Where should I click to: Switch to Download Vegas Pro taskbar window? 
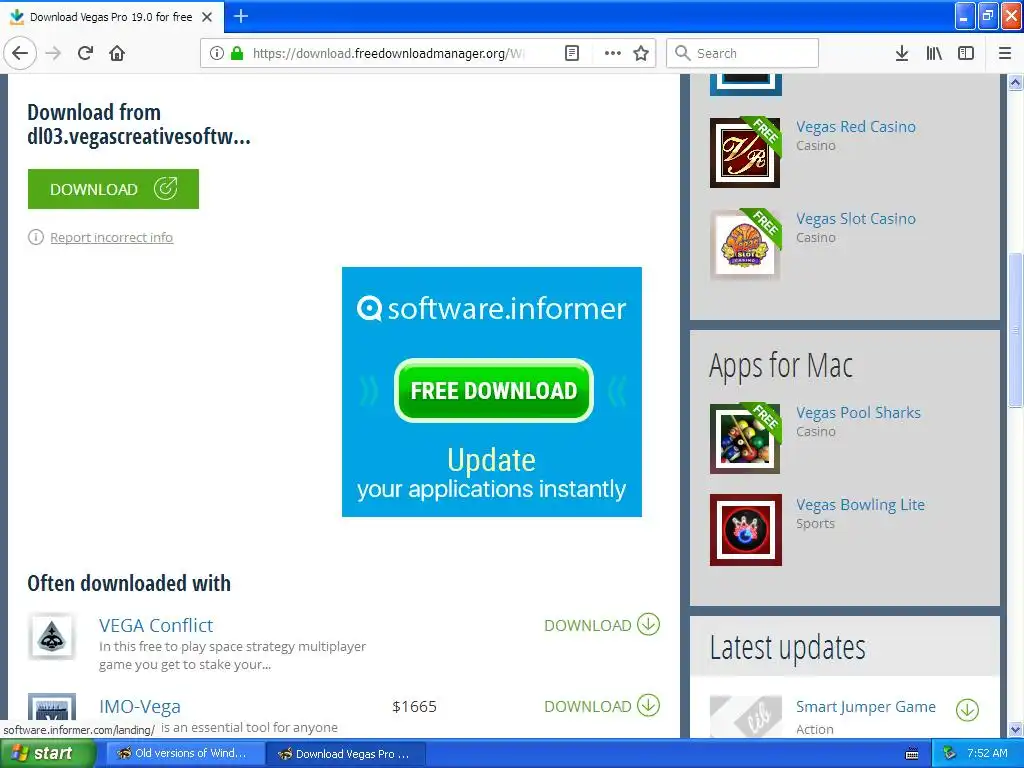[345, 753]
